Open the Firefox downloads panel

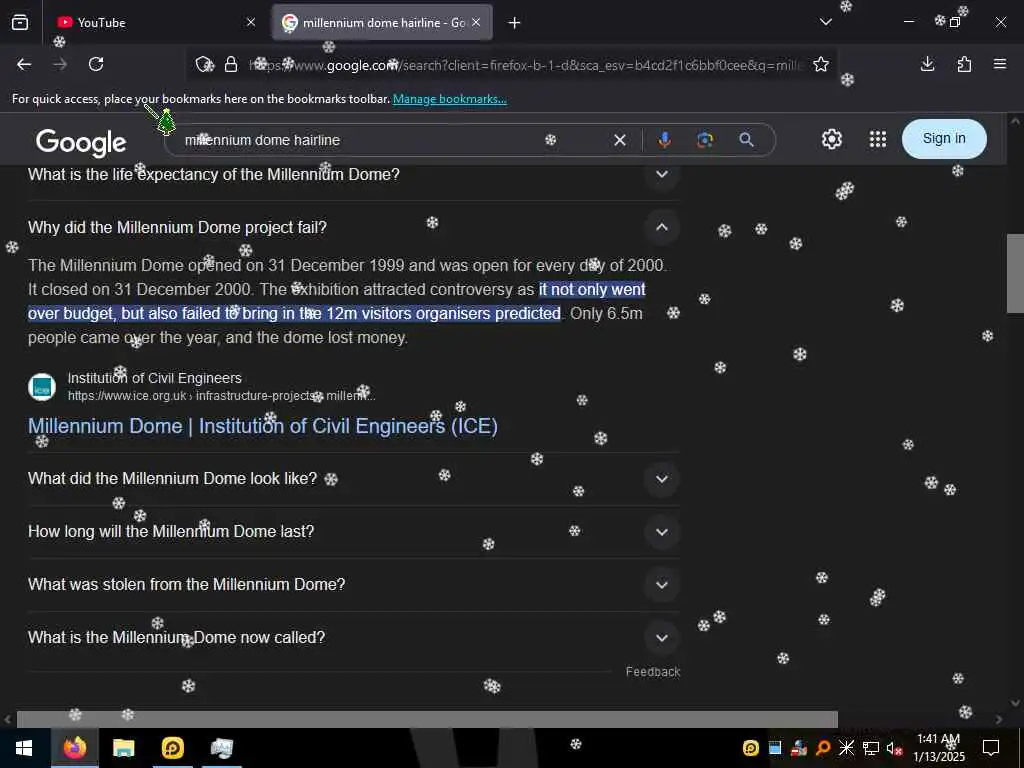pos(927,64)
